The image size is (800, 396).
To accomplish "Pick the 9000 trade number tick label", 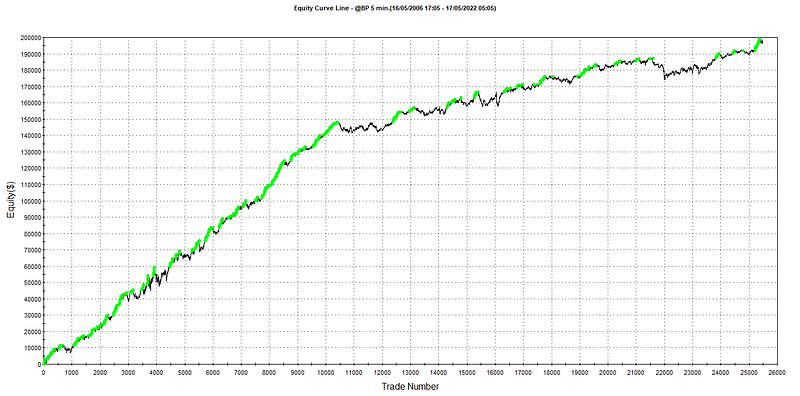I will (x=297, y=373).
